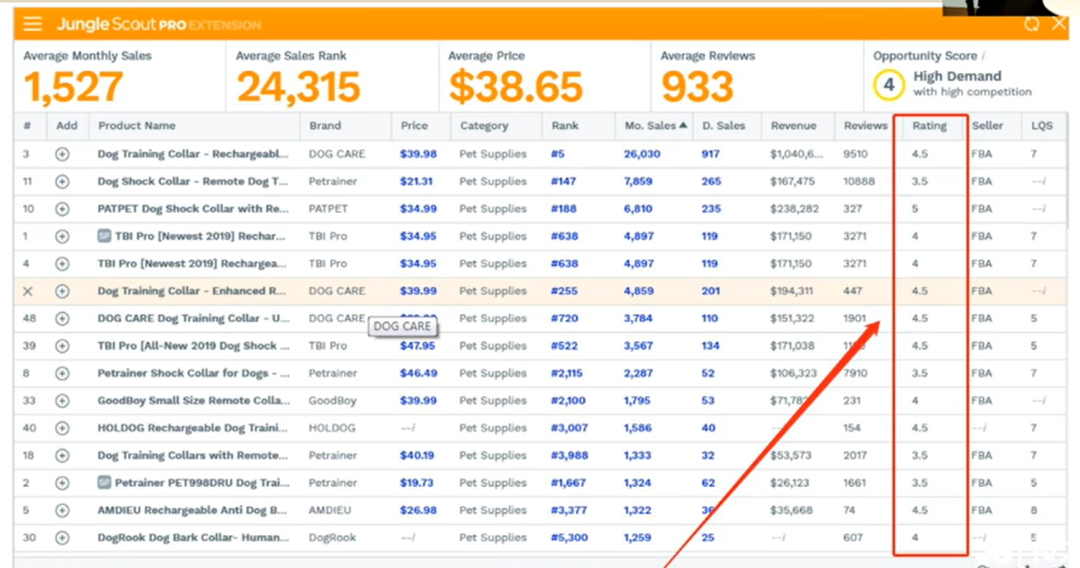Screen dimensions: 1080x568
Task: Sort by the D. Sales column header
Action: tap(723, 125)
